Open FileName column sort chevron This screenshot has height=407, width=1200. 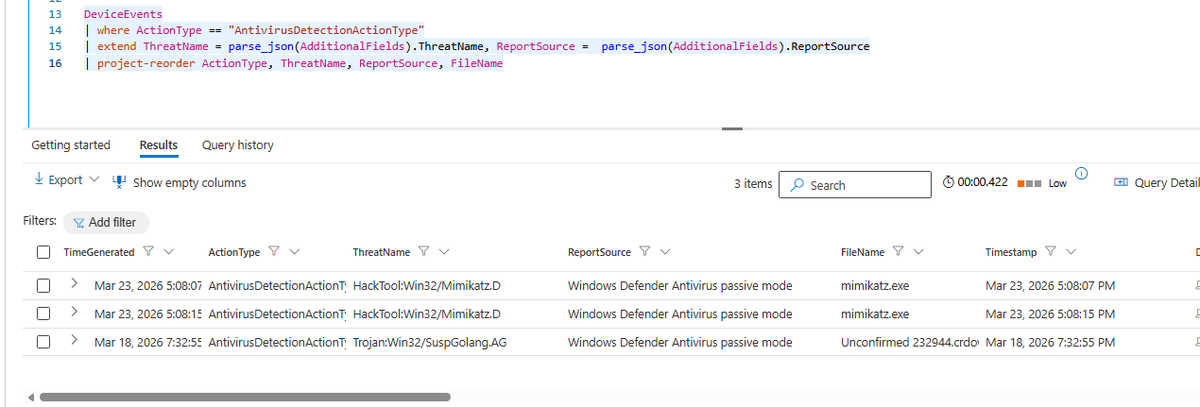[x=917, y=252]
